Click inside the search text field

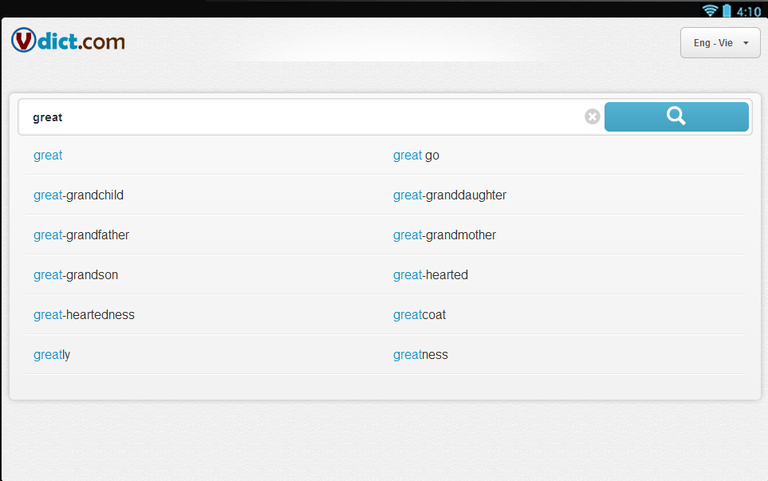pos(301,117)
